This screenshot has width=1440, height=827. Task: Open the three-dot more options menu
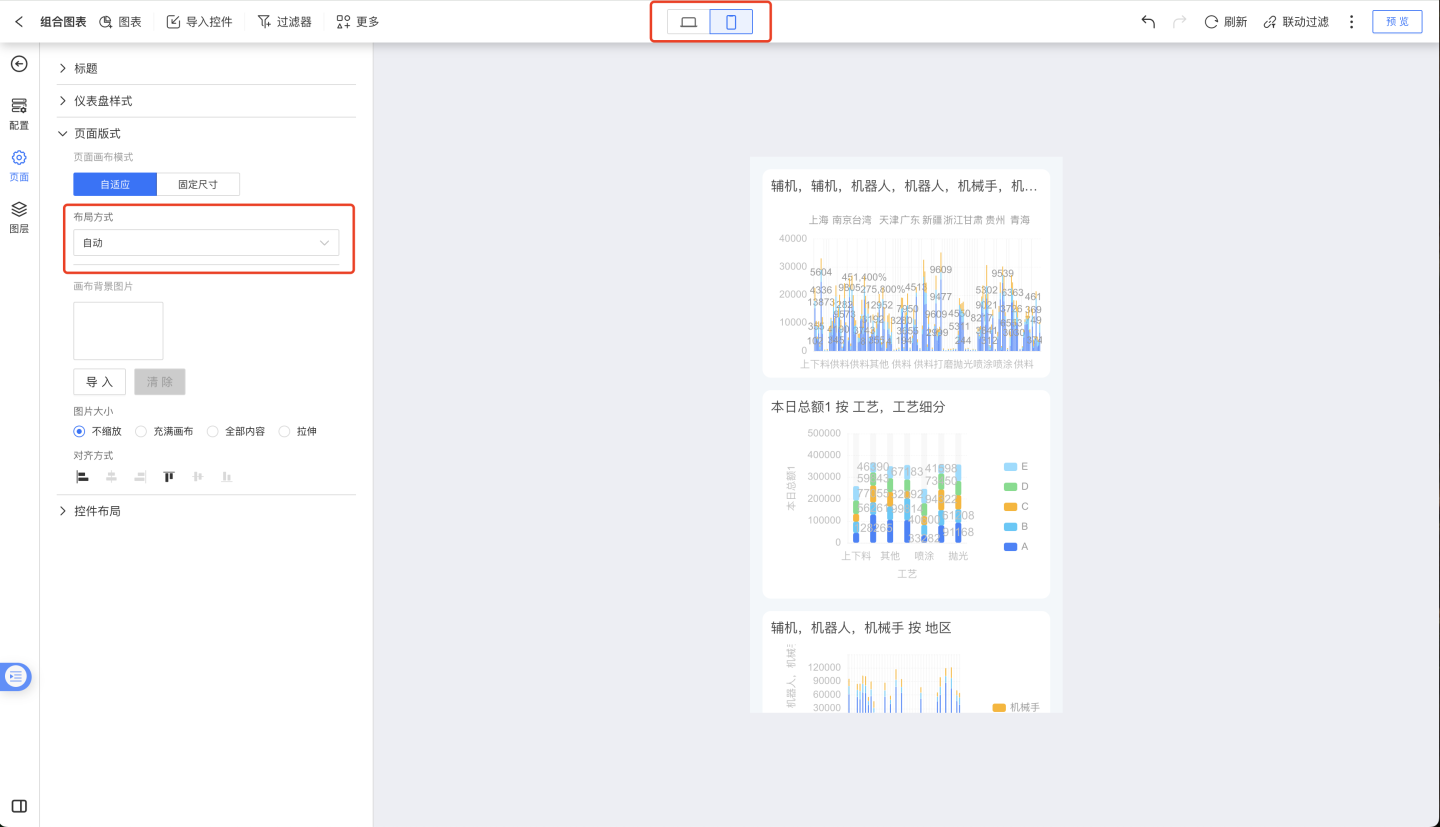[x=1352, y=22]
